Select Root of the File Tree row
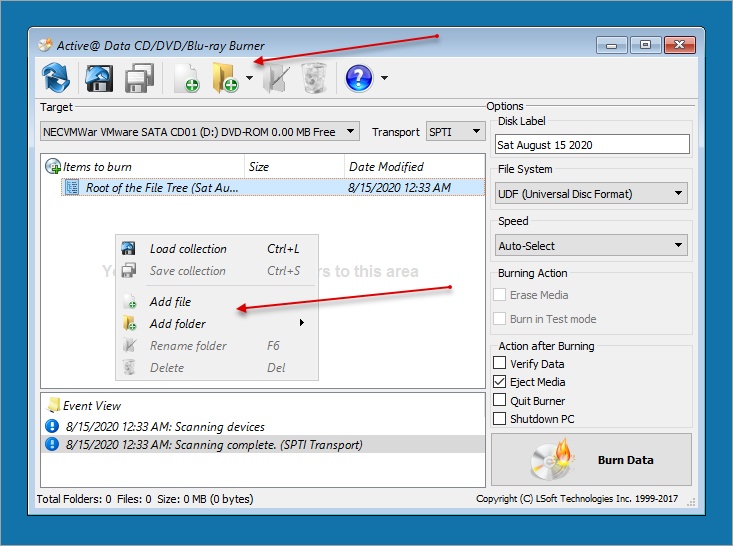Screen dimensions: 733x546 (x=273, y=187)
